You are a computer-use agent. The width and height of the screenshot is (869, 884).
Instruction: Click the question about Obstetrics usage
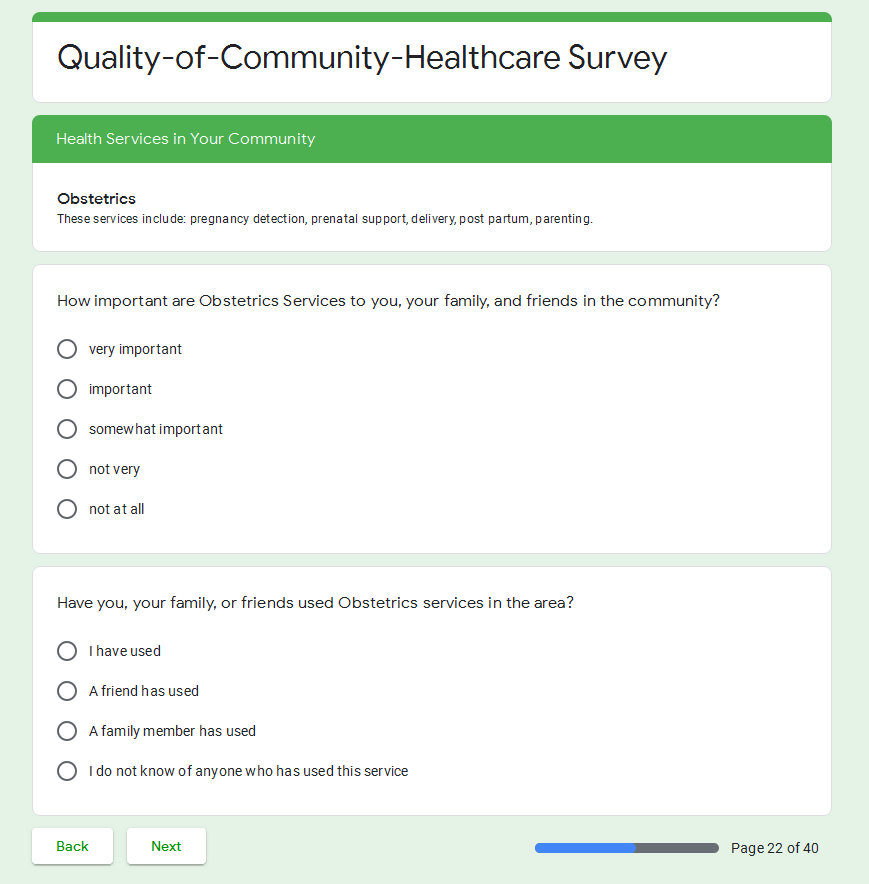coord(315,603)
